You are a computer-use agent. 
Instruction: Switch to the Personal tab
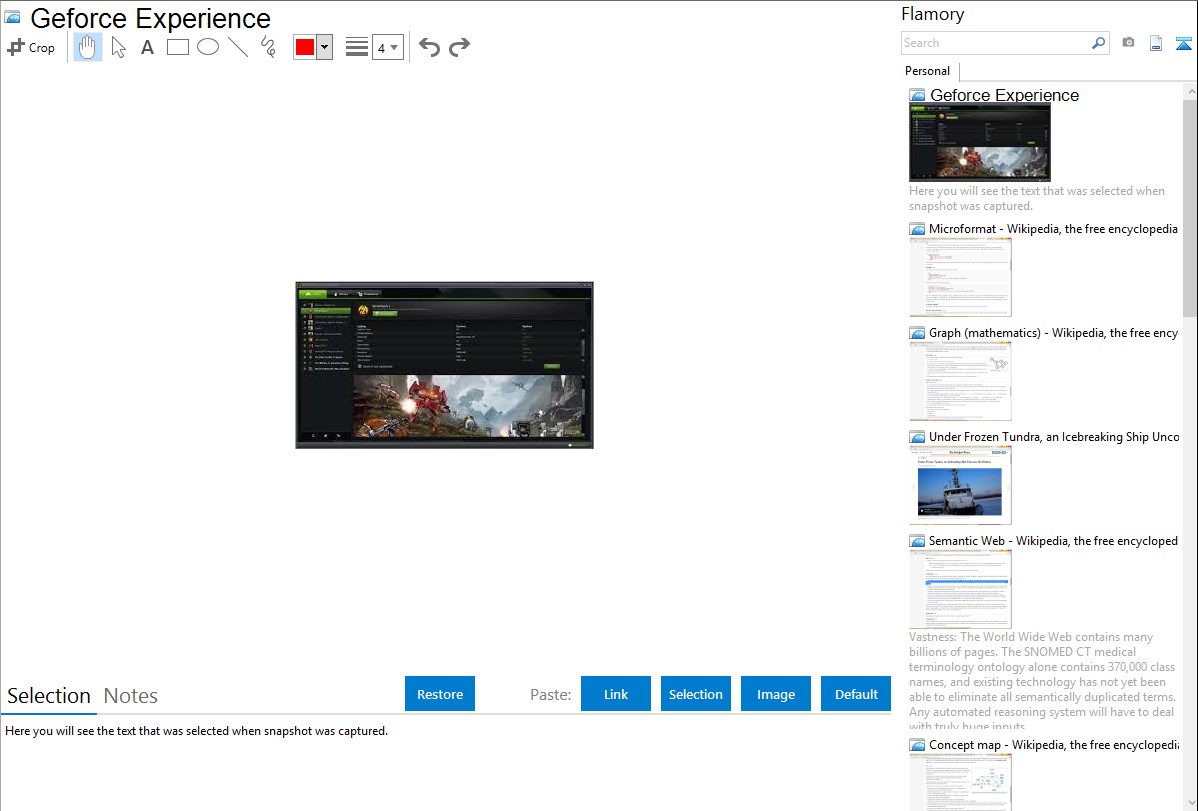[x=927, y=71]
